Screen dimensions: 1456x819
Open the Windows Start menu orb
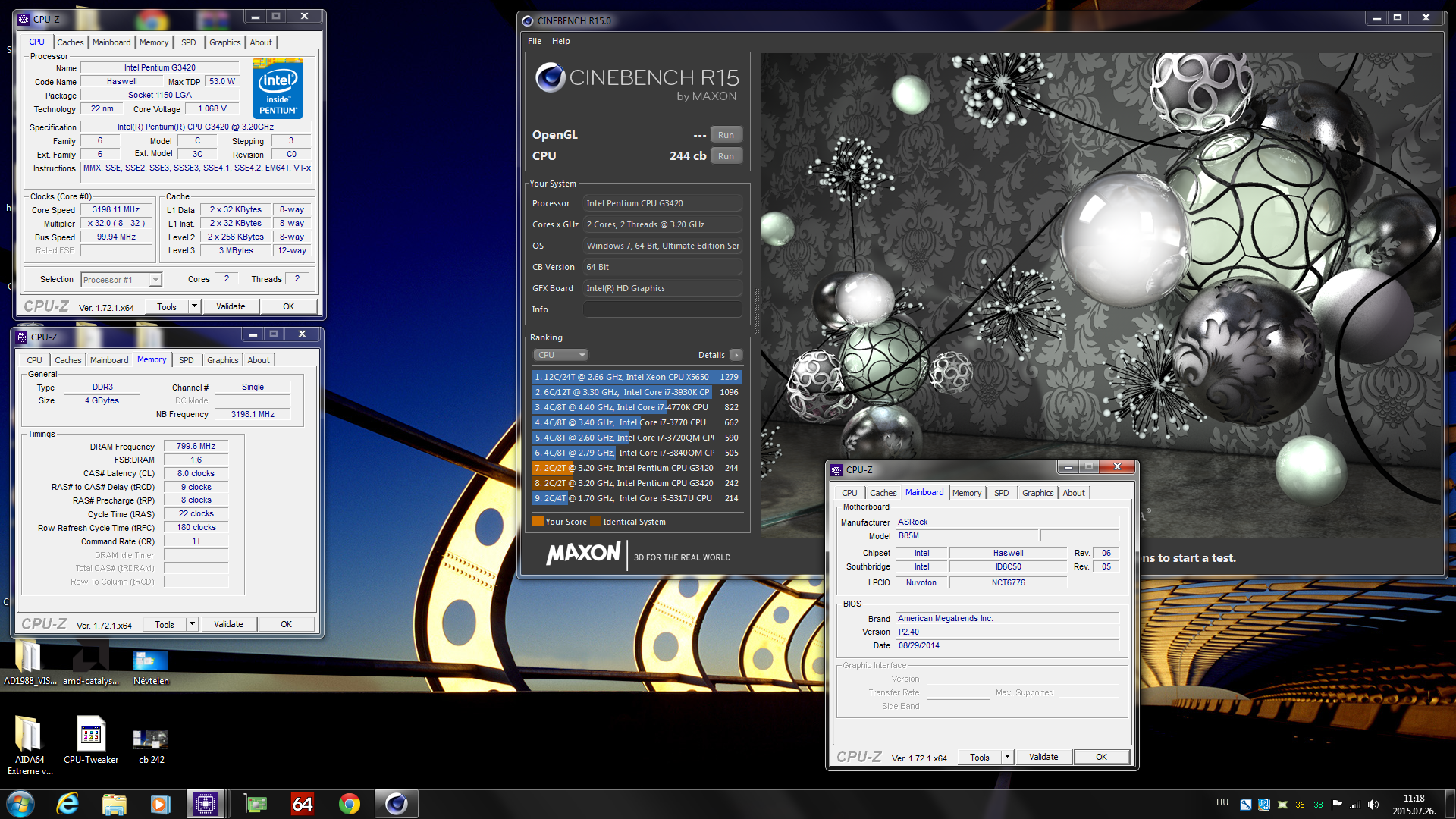coord(20,803)
